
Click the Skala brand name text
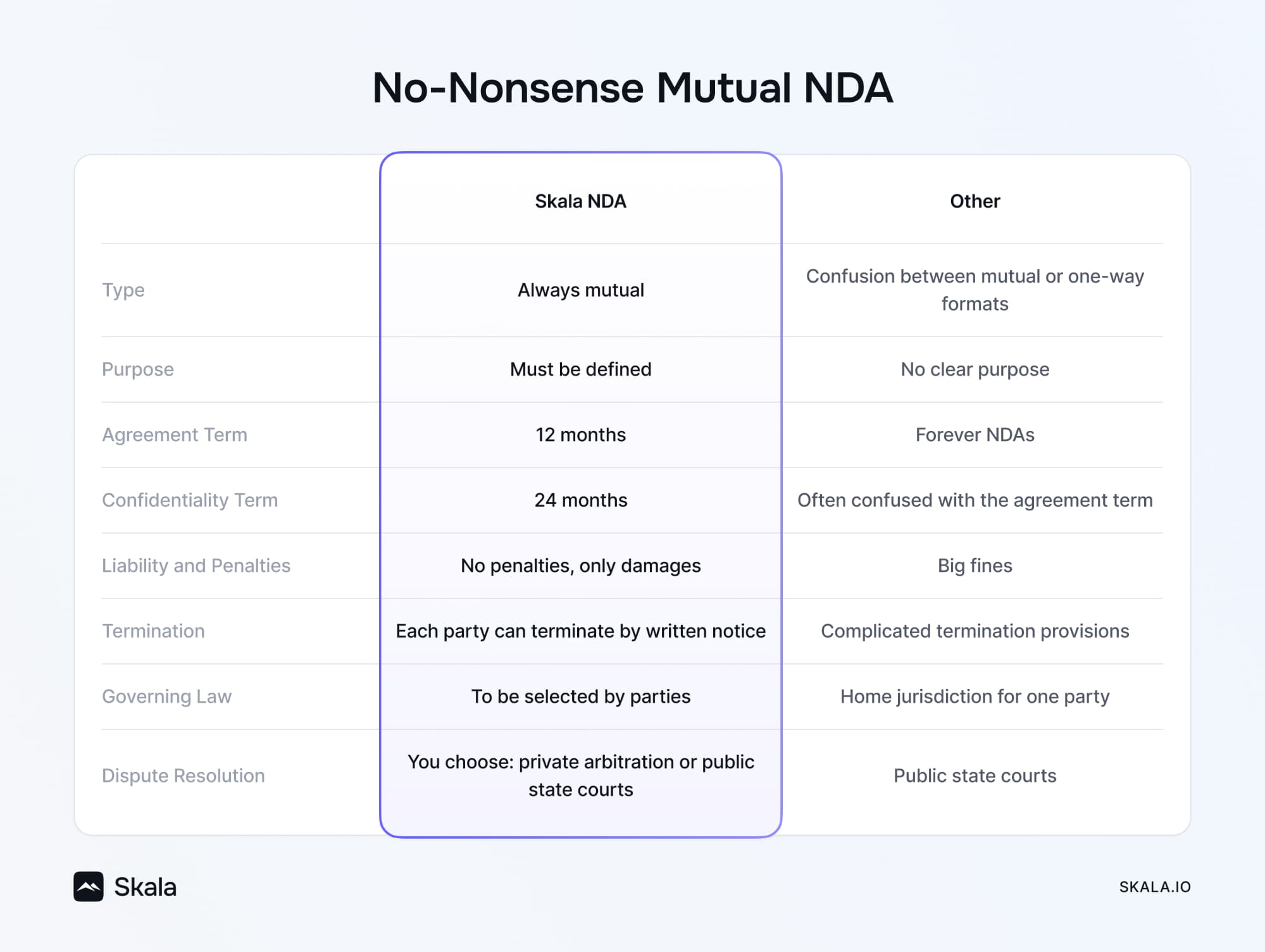coord(146,887)
